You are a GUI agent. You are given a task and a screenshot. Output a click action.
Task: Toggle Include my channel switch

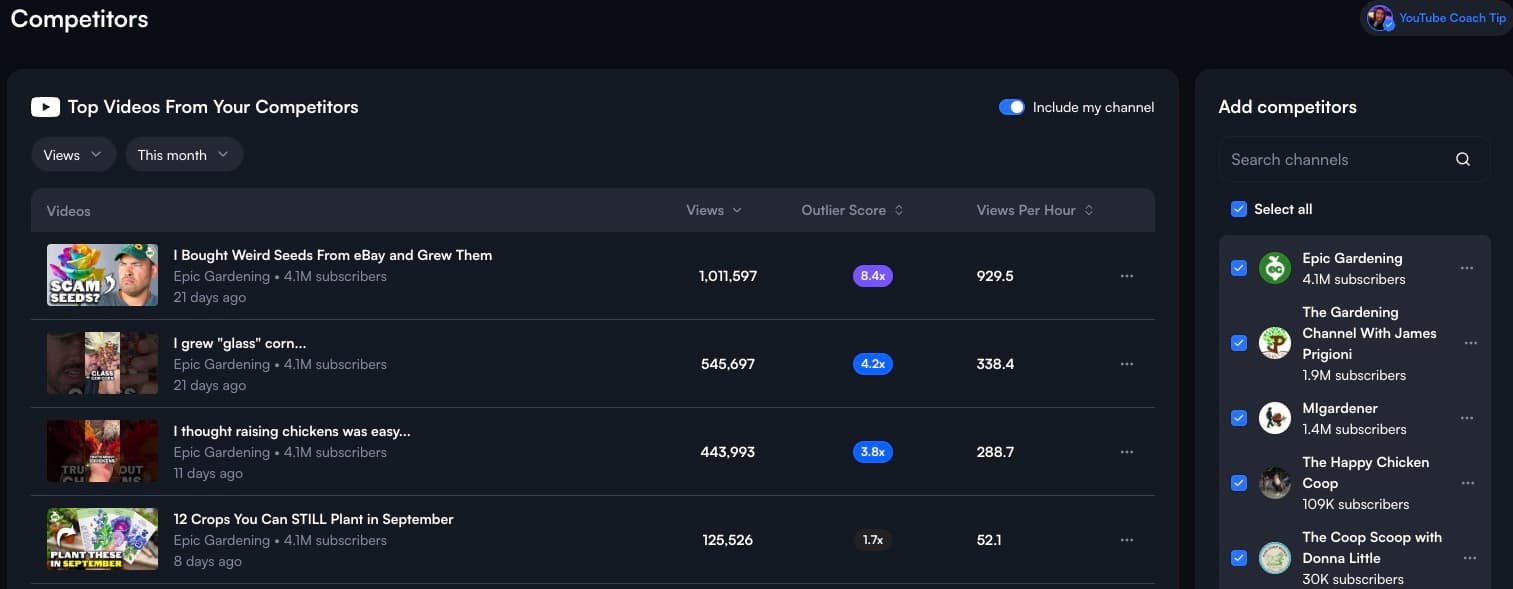(1012, 107)
